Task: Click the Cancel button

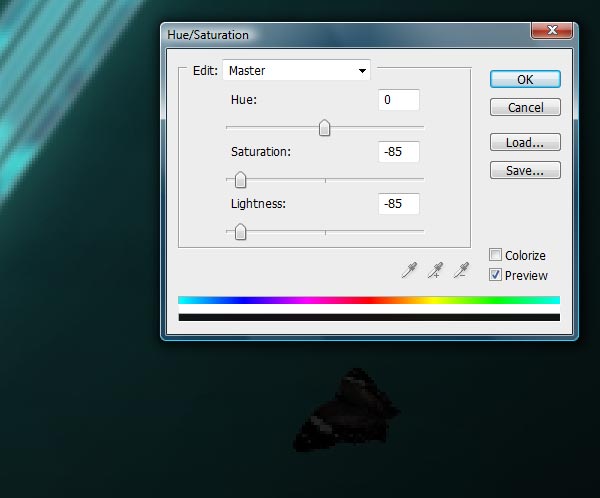Action: [x=525, y=107]
